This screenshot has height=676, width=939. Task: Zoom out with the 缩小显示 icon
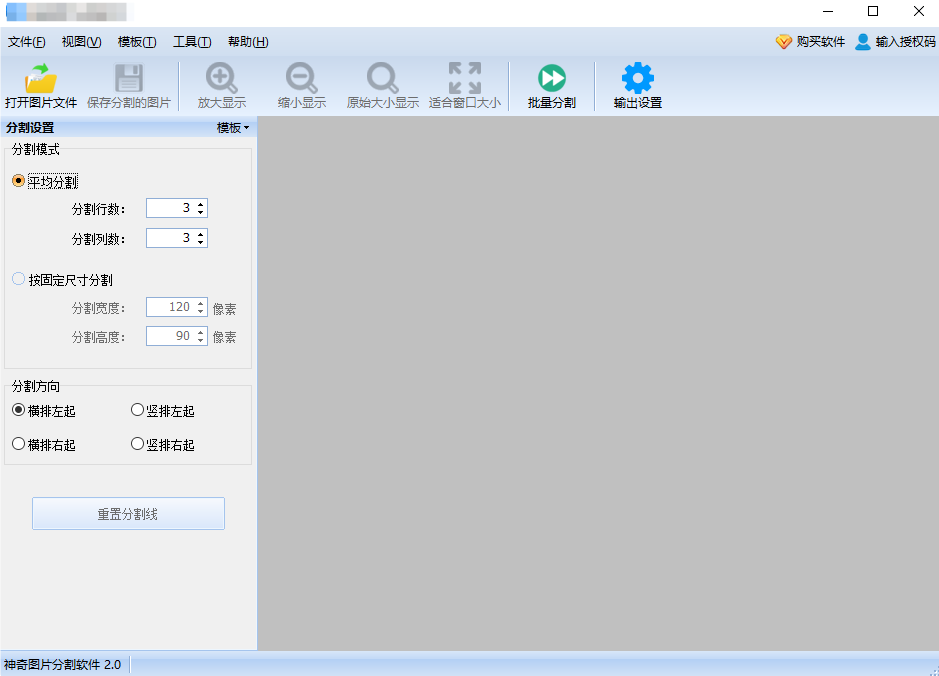point(301,78)
